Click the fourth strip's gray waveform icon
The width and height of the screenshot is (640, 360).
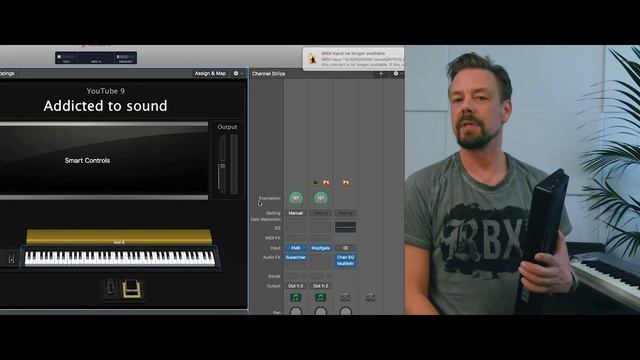370,298
